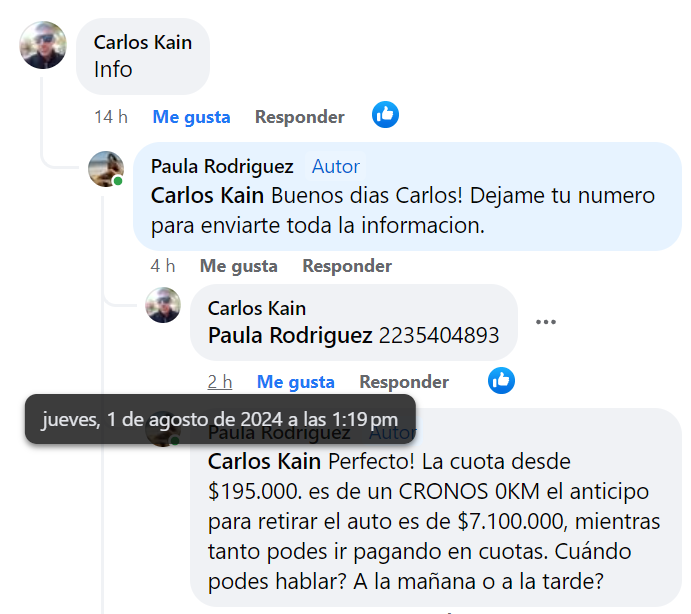The image size is (691, 614).
Task: Open Paula Rodriguez profile name in first reply
Action: (x=222, y=166)
